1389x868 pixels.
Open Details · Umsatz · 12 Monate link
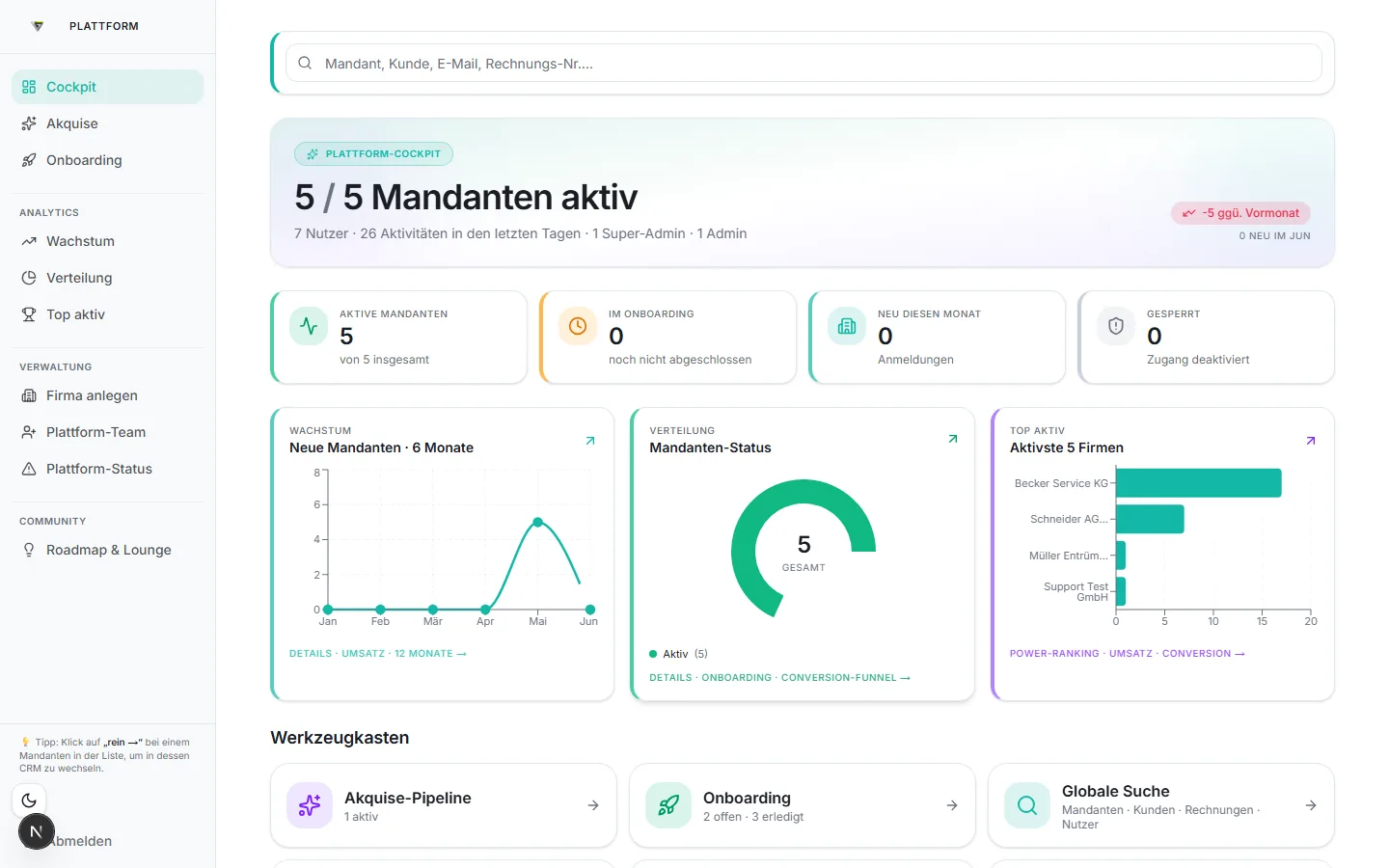(378, 654)
